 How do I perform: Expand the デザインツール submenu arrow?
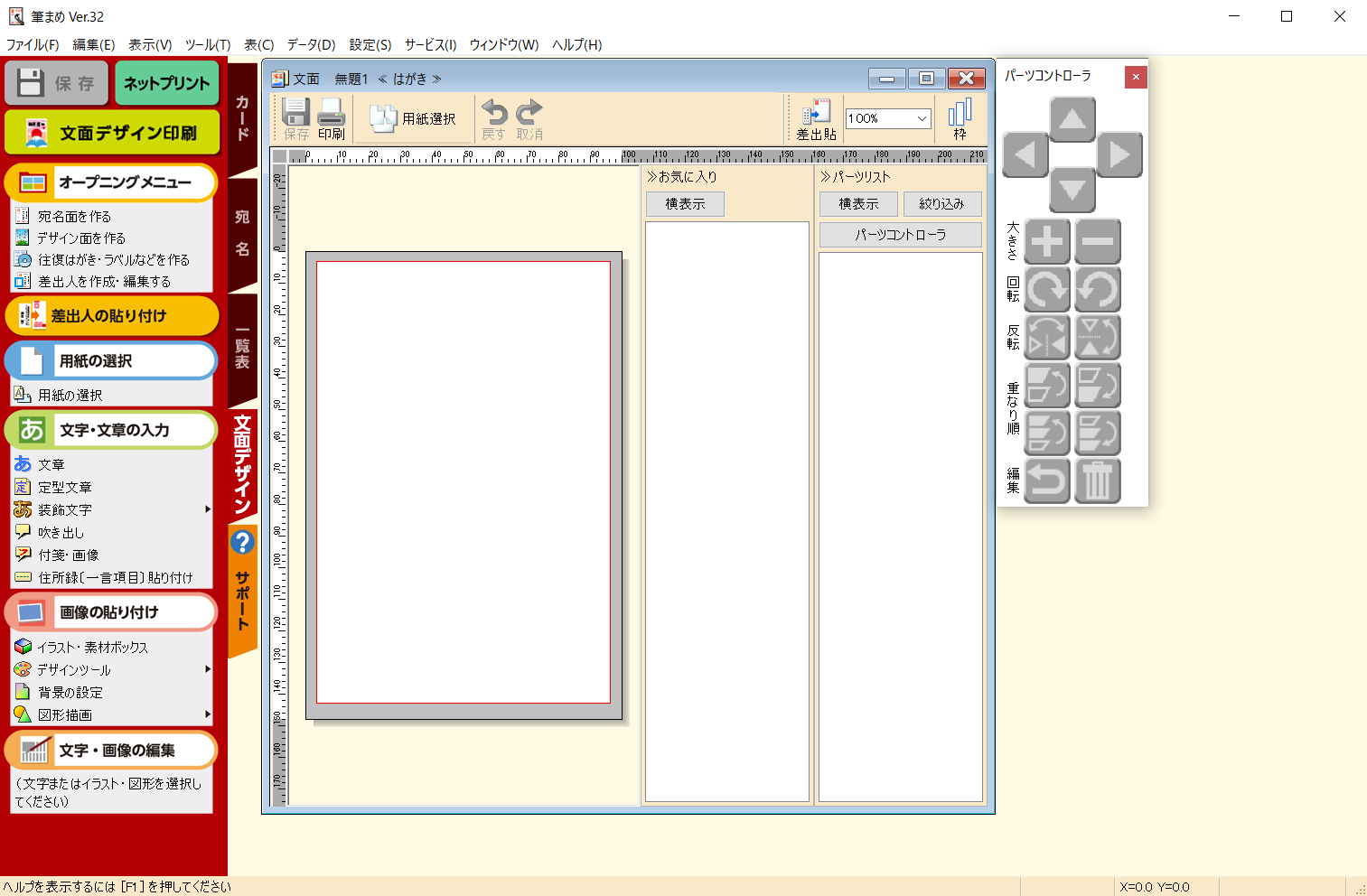(208, 669)
